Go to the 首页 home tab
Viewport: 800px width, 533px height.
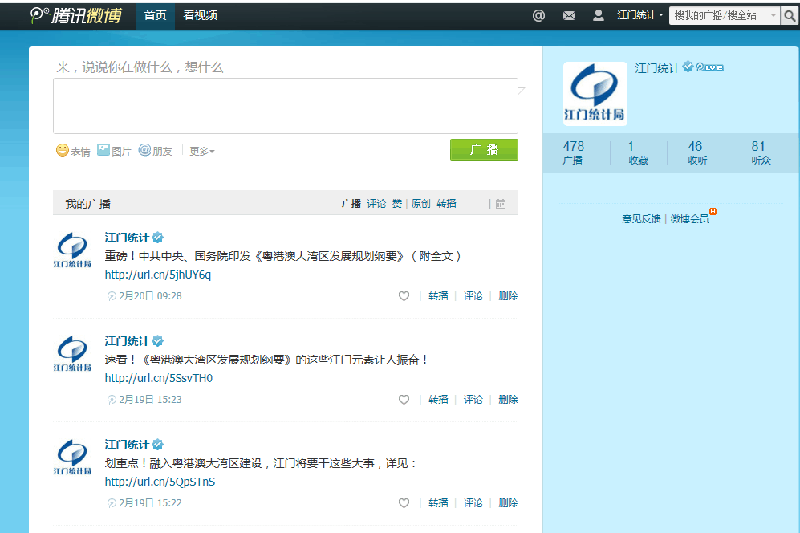point(155,15)
